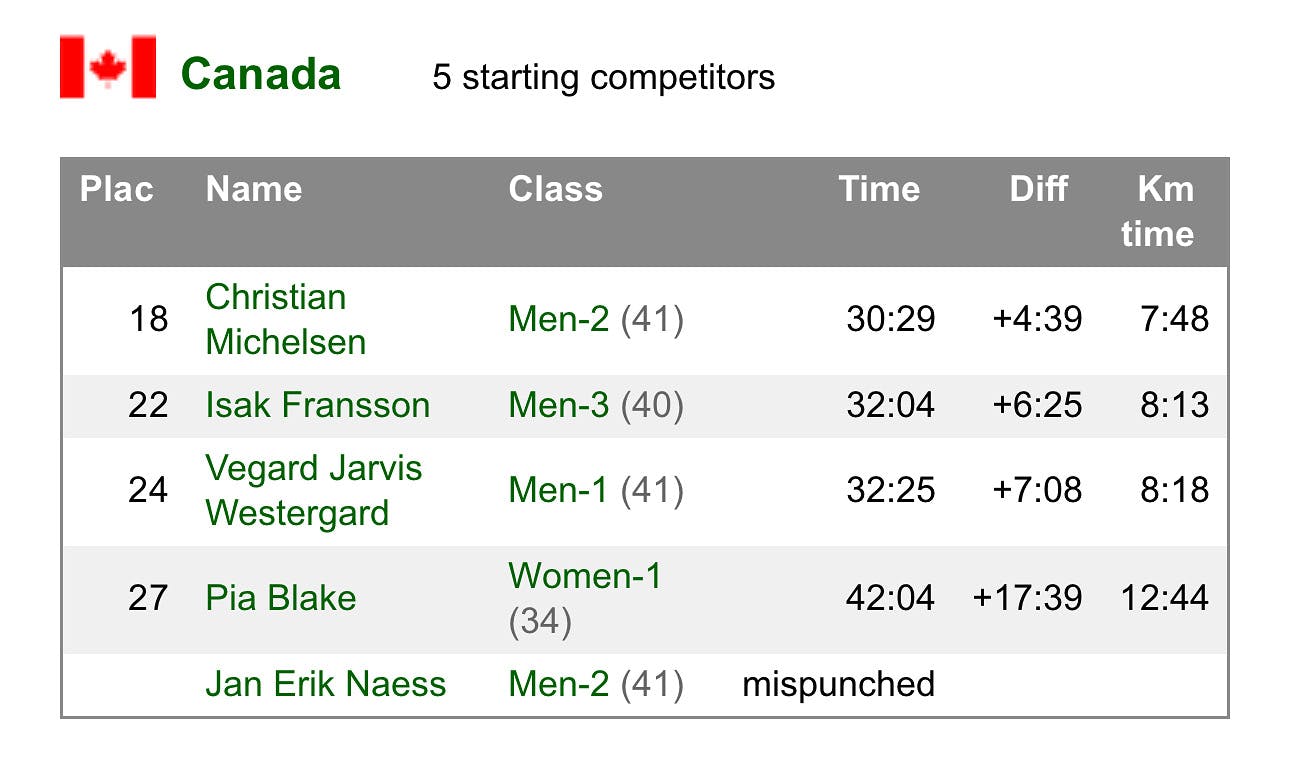Click the Time column header
This screenshot has height=766, width=1290.
[x=879, y=189]
